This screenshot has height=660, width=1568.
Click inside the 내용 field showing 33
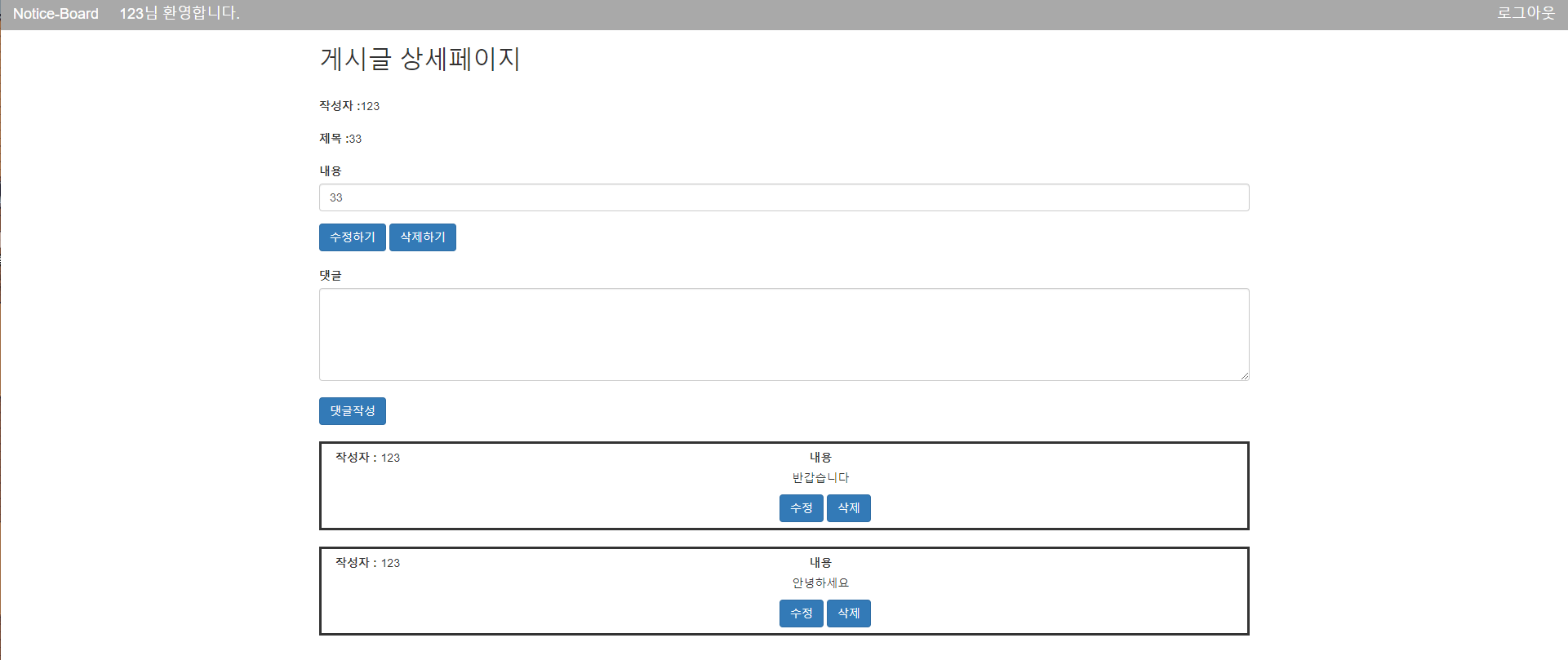coord(784,197)
